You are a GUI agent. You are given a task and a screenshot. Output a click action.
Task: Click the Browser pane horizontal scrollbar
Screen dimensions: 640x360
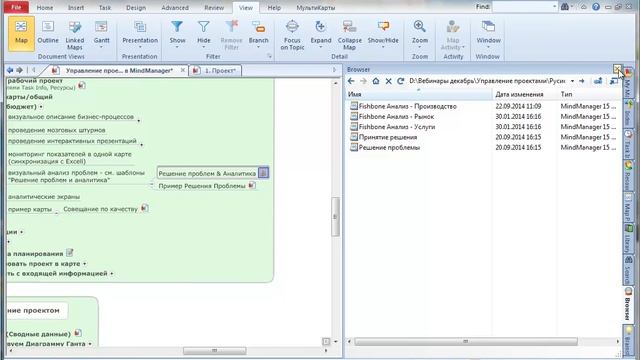(x=465, y=341)
